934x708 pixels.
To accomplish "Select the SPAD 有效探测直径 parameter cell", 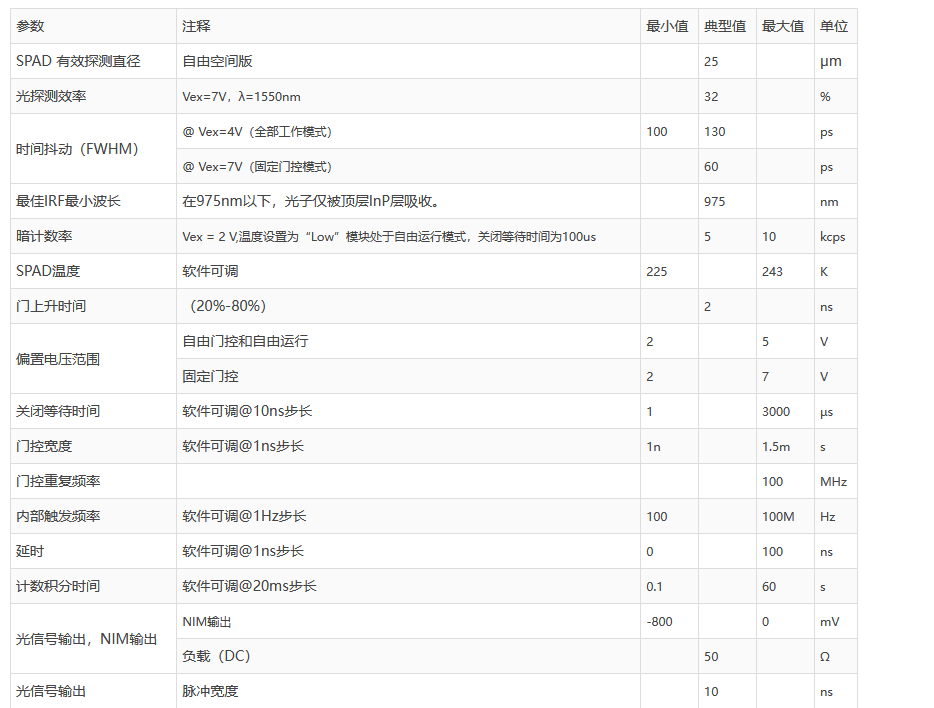I will click(x=78, y=61).
